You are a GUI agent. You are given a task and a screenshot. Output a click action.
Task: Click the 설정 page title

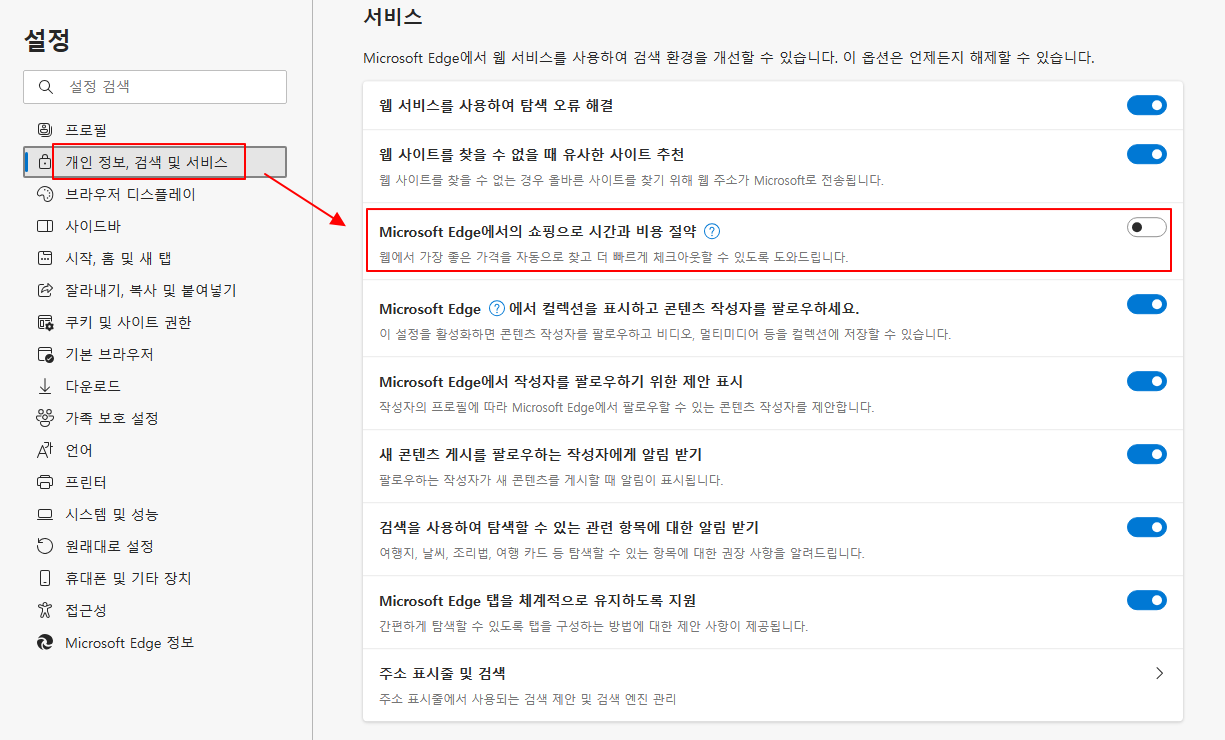(47, 41)
